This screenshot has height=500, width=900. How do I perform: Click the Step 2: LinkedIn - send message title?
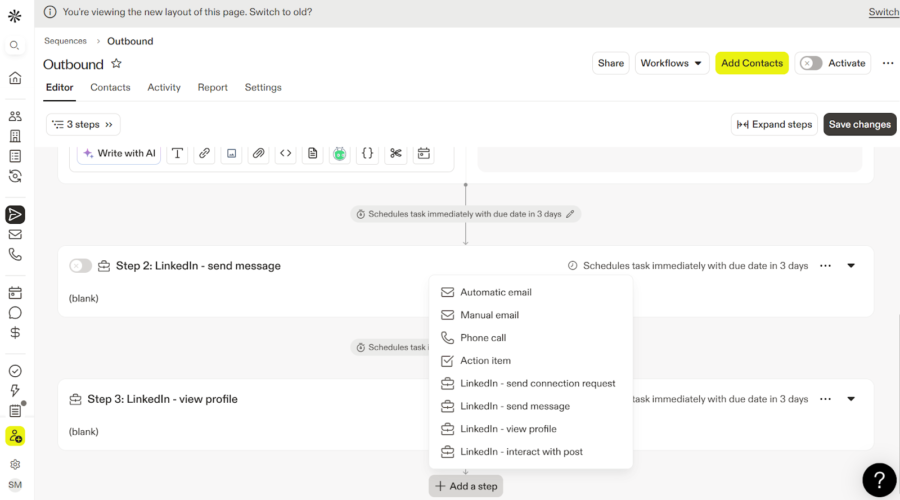(x=198, y=266)
